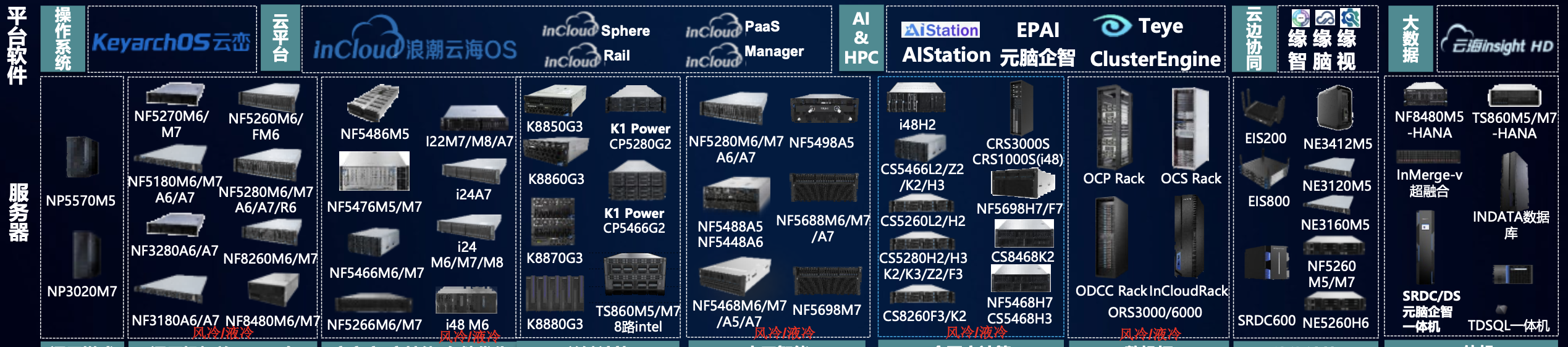Select the SRDC600 cabinet image
This screenshot has width=1568, height=347.
pos(1267,262)
